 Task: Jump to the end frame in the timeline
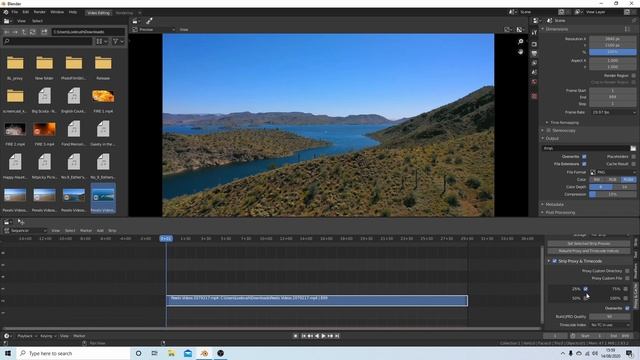(x=337, y=336)
